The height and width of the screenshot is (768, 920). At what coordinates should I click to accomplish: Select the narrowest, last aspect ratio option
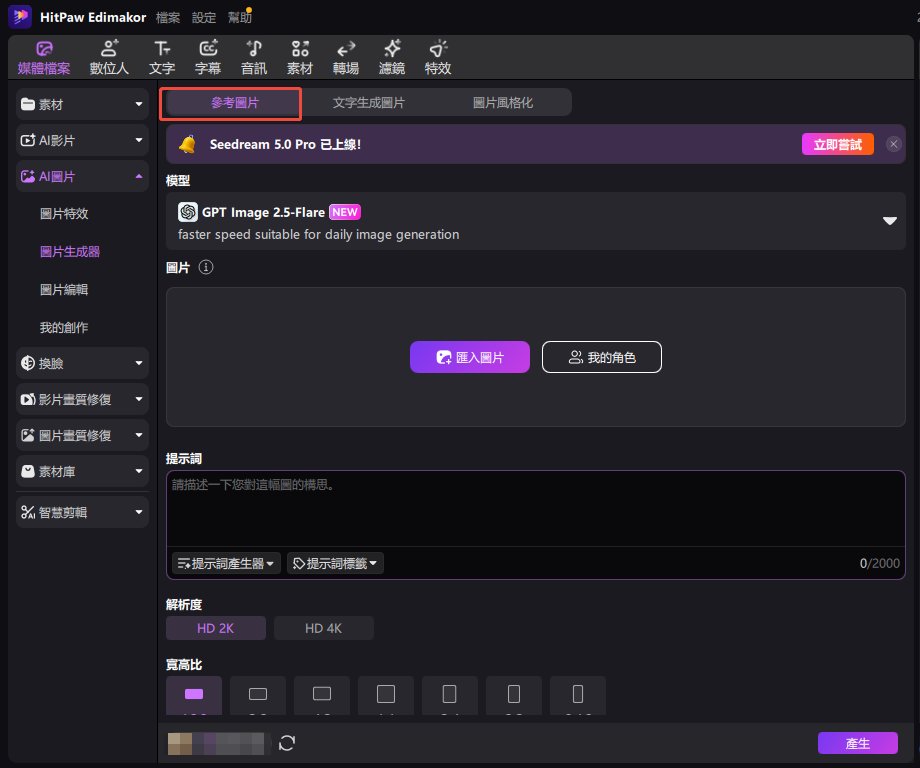click(578, 695)
